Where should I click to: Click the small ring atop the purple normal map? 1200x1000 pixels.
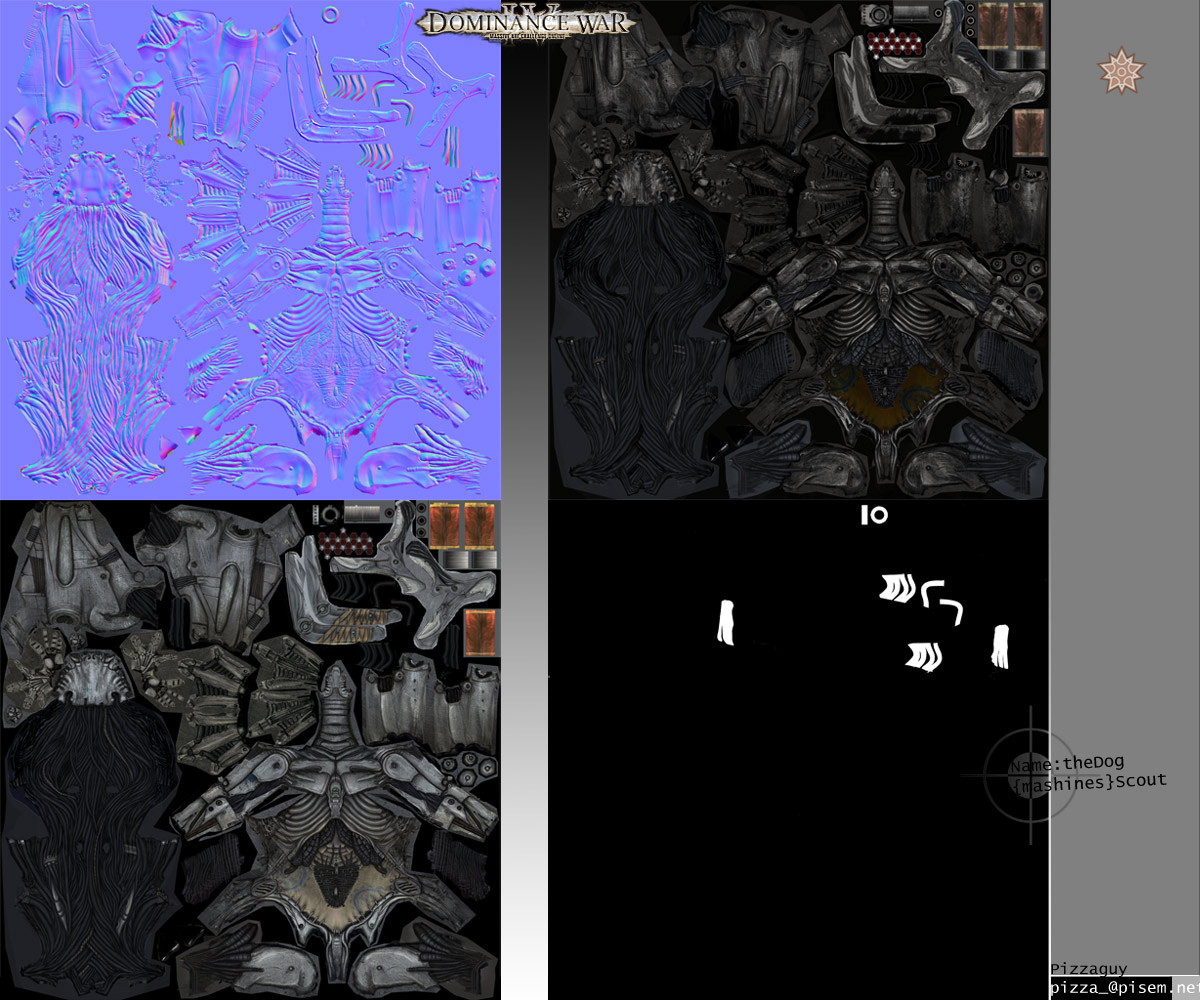[x=331, y=13]
